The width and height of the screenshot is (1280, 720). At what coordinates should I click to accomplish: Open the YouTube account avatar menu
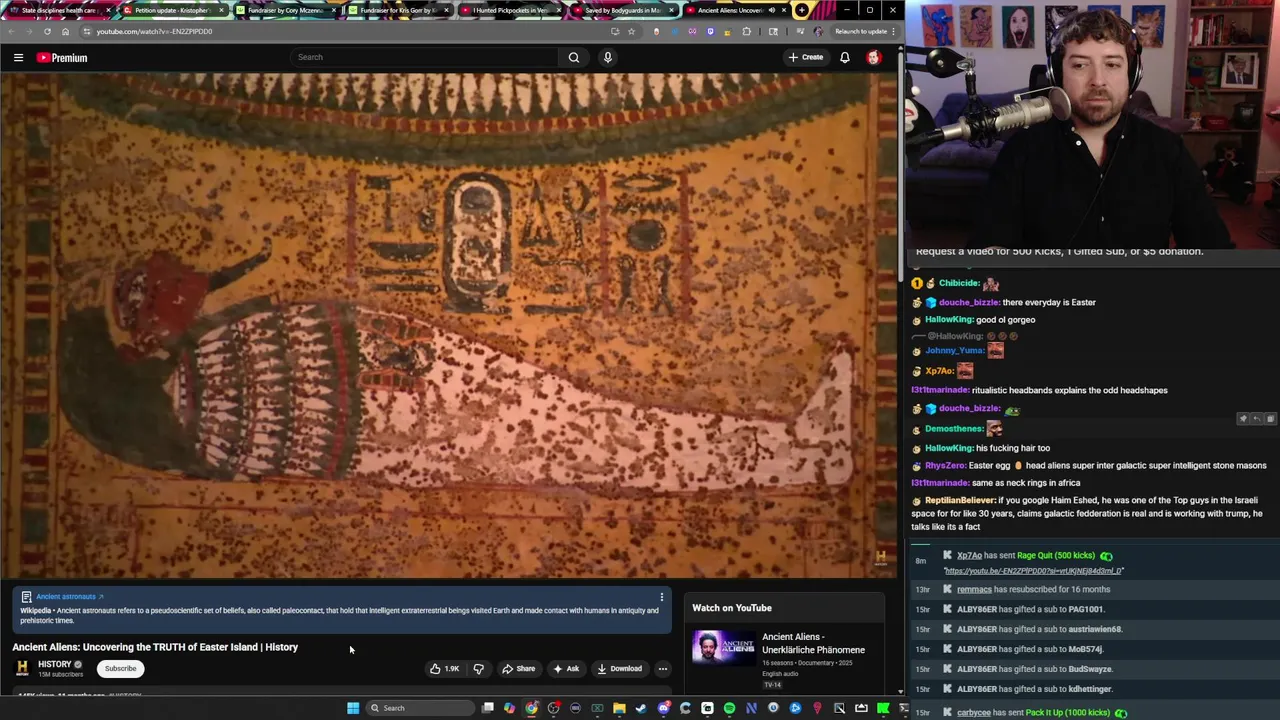[x=874, y=57]
